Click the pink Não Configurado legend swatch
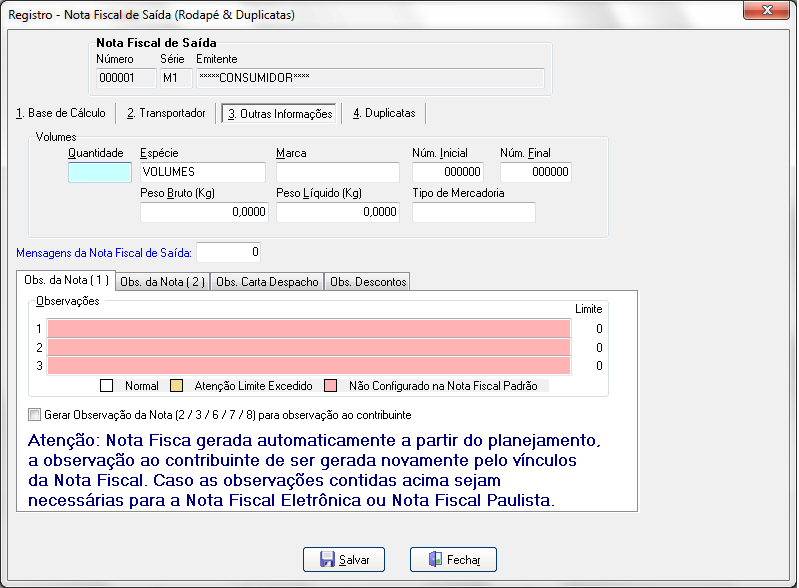 tap(331, 386)
